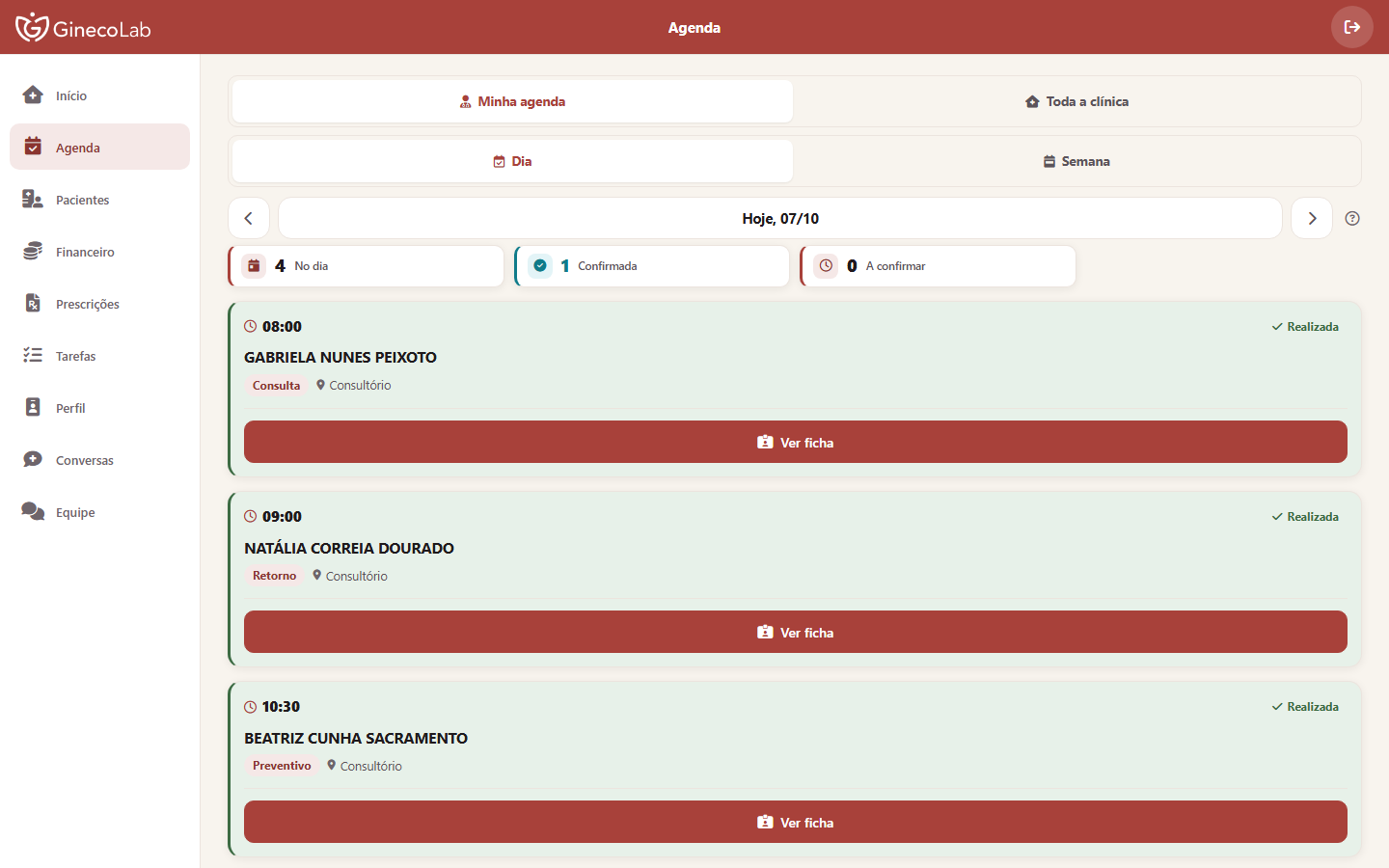Screen dimensions: 1389x868
Task: Switch to Toda a clínica tab
Action: [1076, 101]
